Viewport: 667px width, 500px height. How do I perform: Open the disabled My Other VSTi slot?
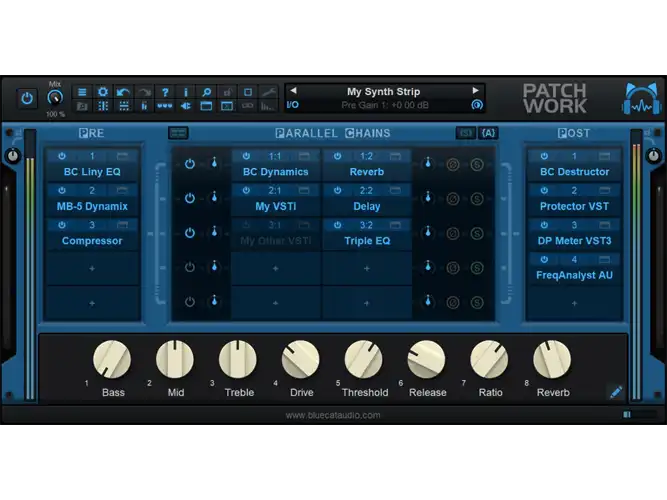click(x=276, y=241)
